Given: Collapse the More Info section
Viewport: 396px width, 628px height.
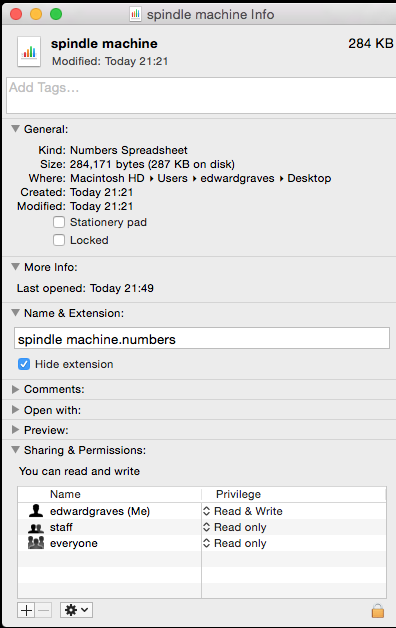Looking at the screenshot, I should [15, 267].
